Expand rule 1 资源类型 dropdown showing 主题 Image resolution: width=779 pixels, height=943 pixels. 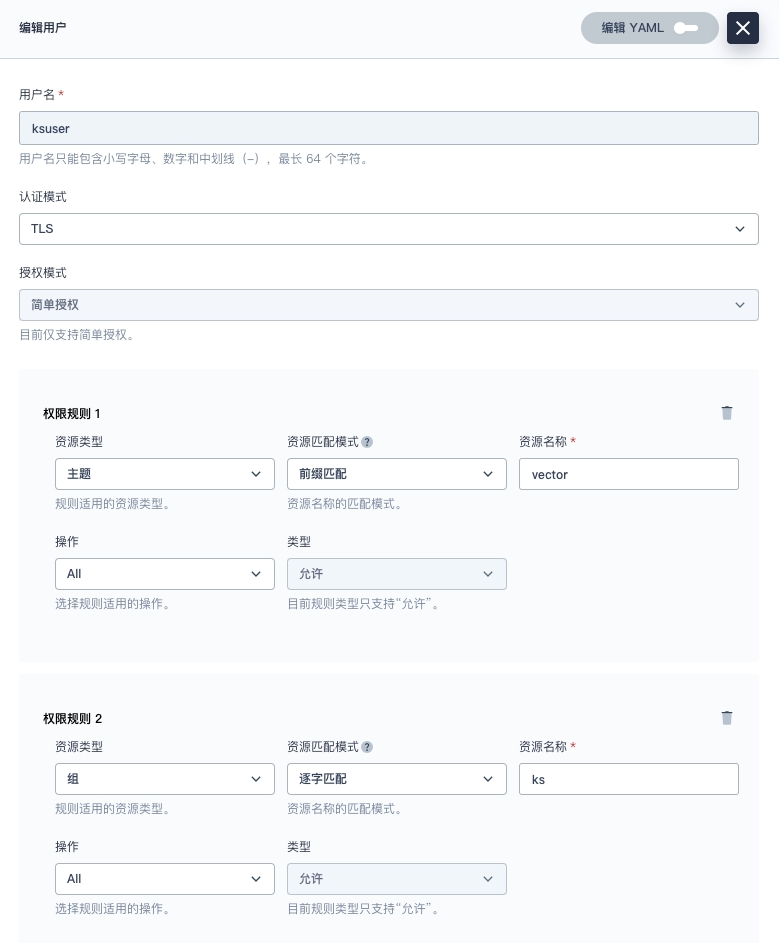tap(164, 474)
